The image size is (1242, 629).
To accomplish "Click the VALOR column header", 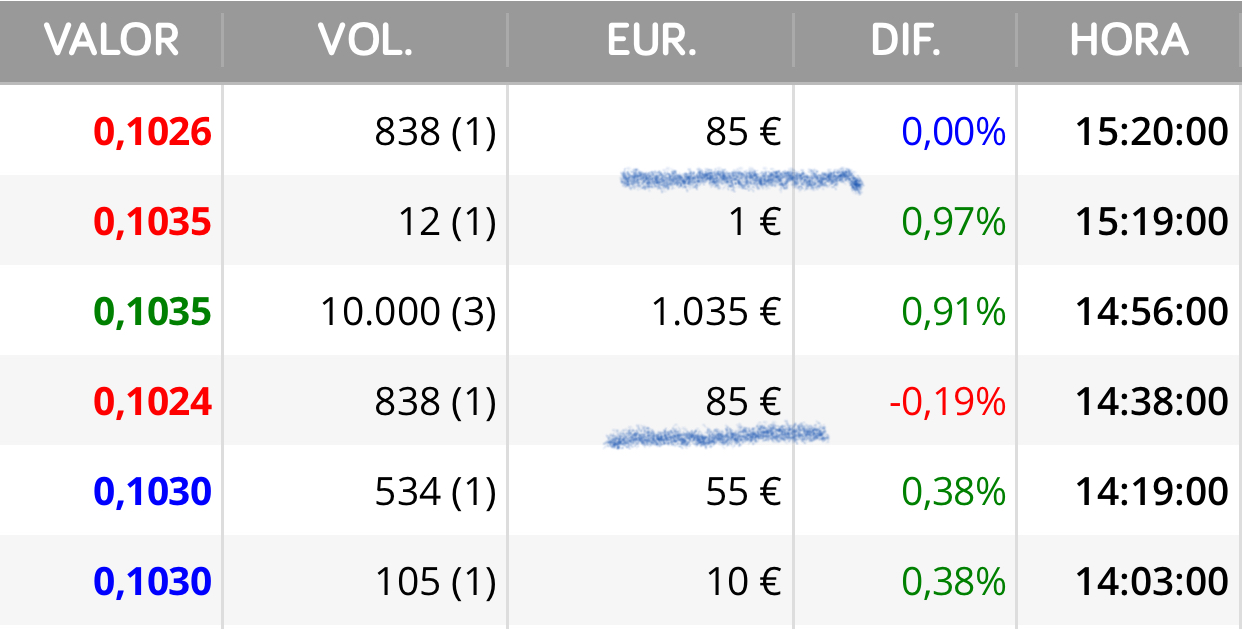I will pos(112,41).
